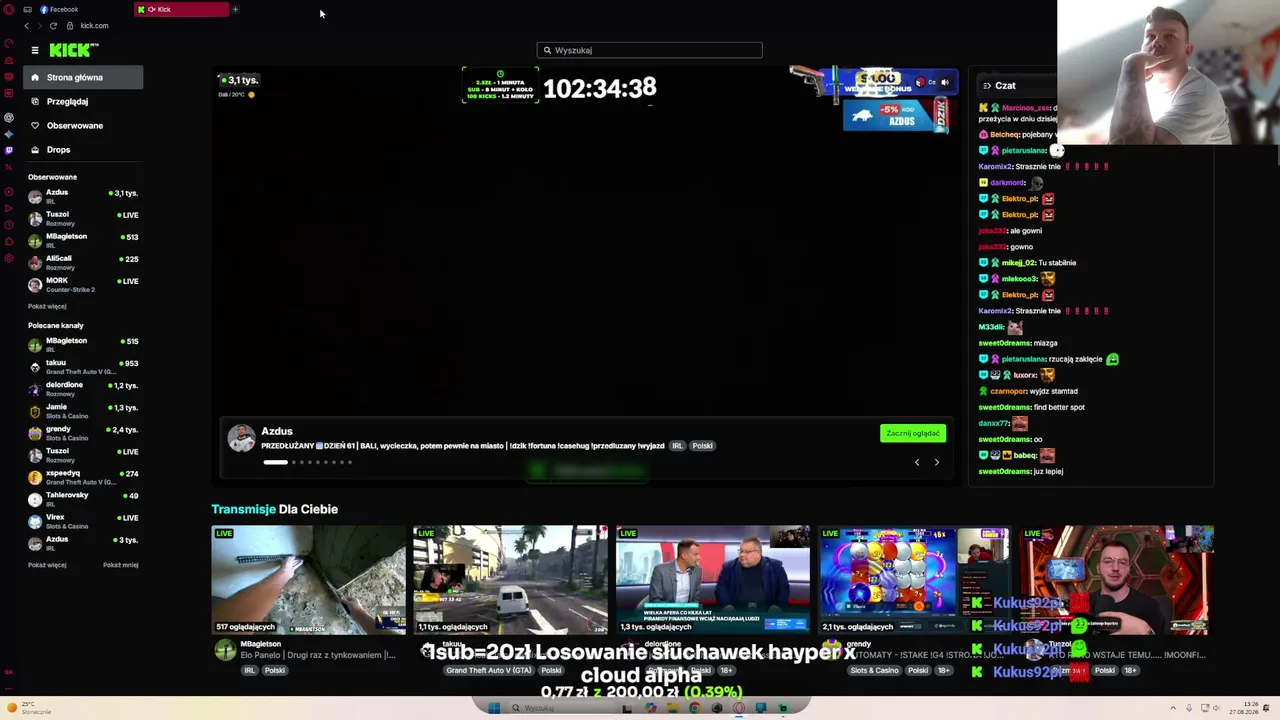Open Chrome from the taskbar
Image resolution: width=1280 pixels, height=720 pixels.
[x=695, y=708]
